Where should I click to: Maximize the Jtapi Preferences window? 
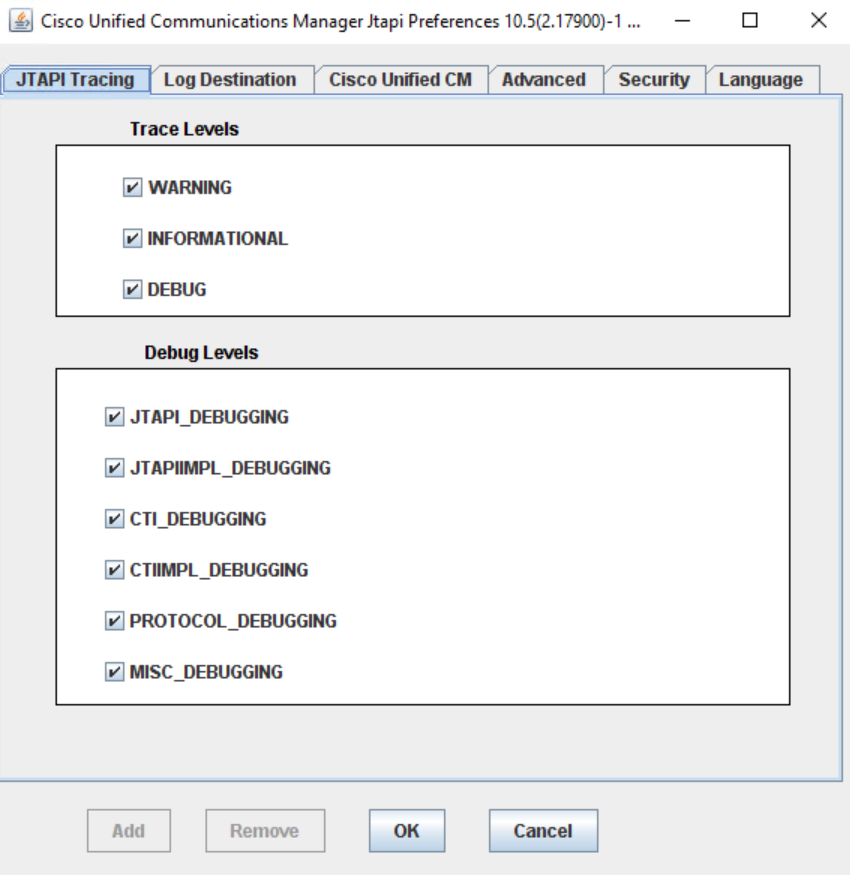tap(750, 21)
